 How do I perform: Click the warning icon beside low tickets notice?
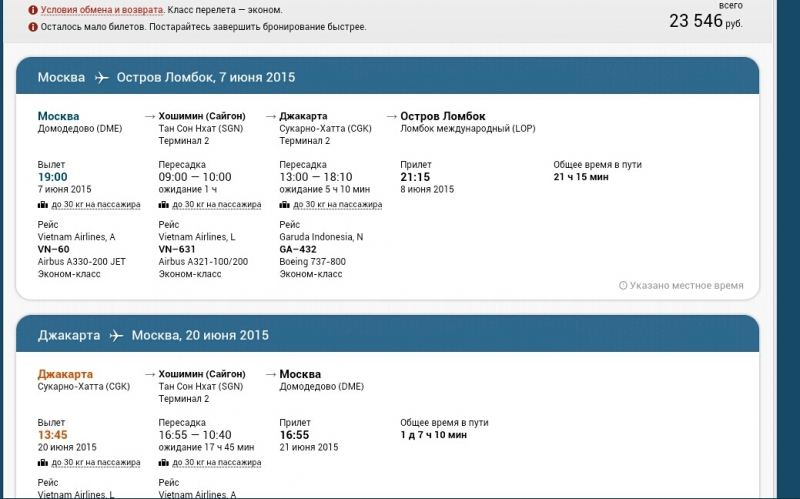(33, 27)
